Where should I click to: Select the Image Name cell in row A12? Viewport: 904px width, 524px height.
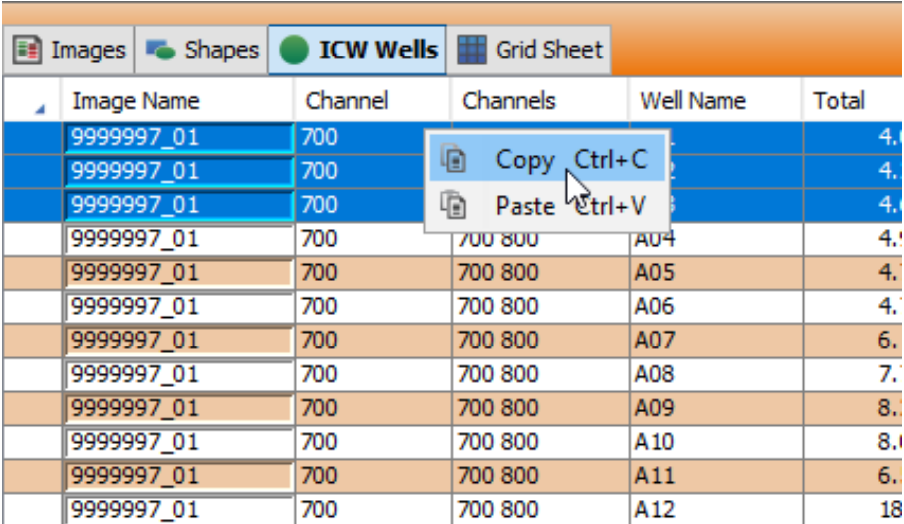179,509
